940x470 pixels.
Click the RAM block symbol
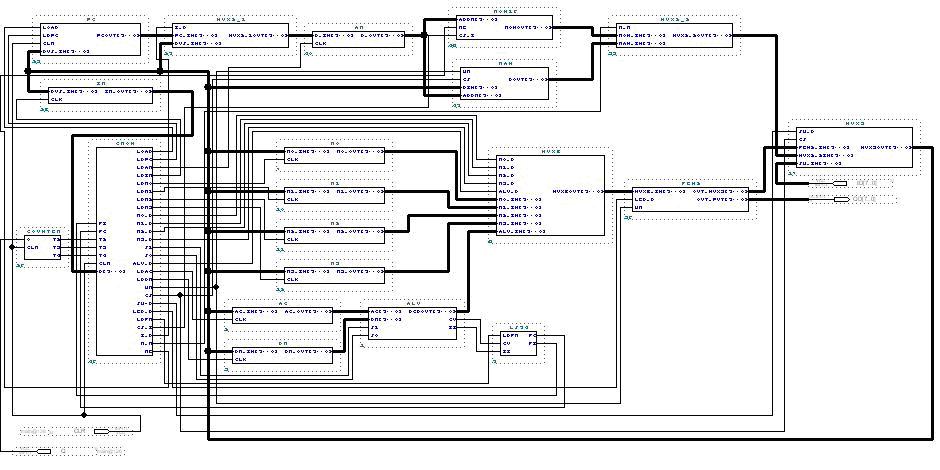tap(504, 83)
